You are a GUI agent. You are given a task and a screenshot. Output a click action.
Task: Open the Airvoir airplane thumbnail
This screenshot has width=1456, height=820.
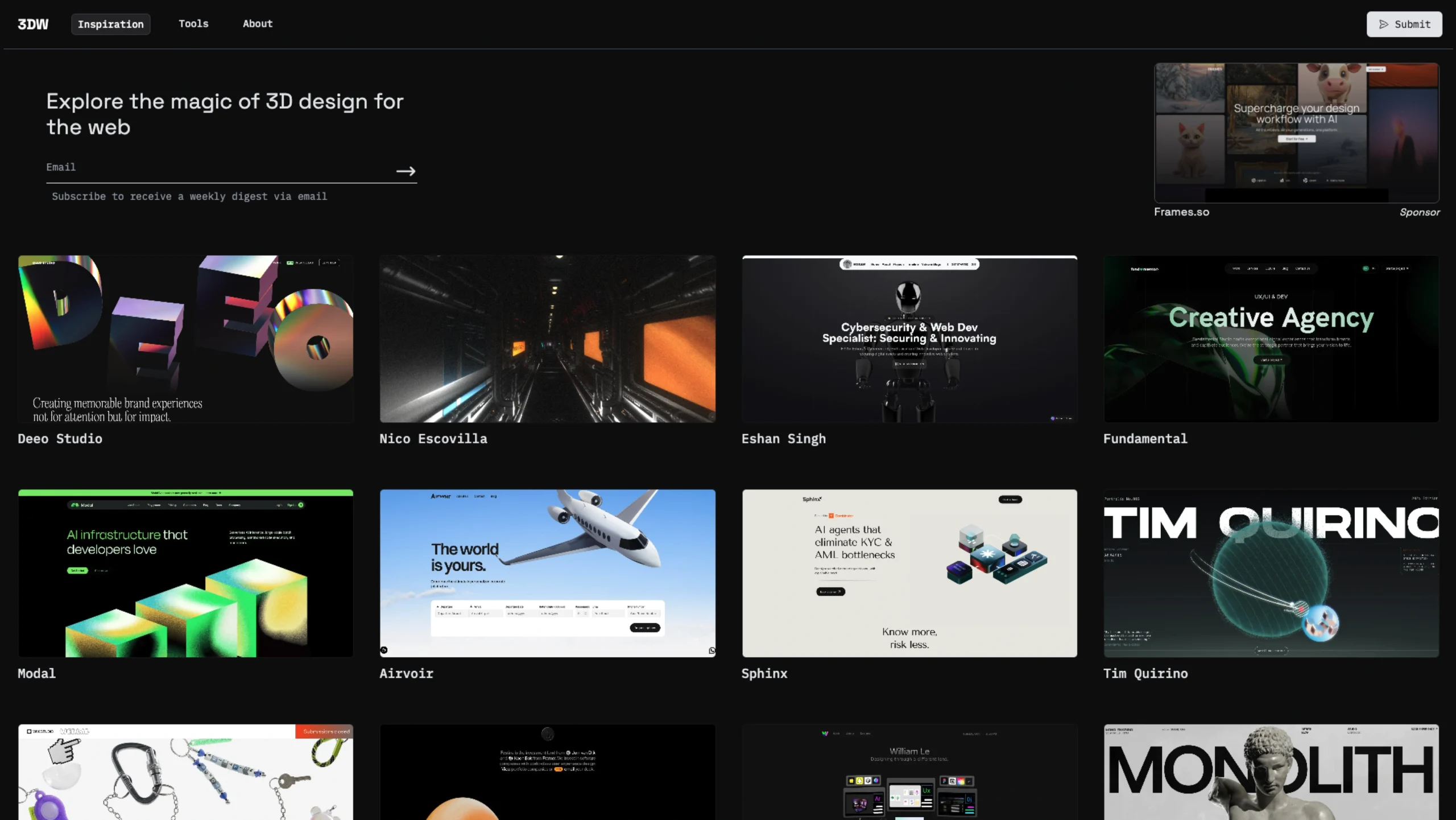click(x=548, y=573)
